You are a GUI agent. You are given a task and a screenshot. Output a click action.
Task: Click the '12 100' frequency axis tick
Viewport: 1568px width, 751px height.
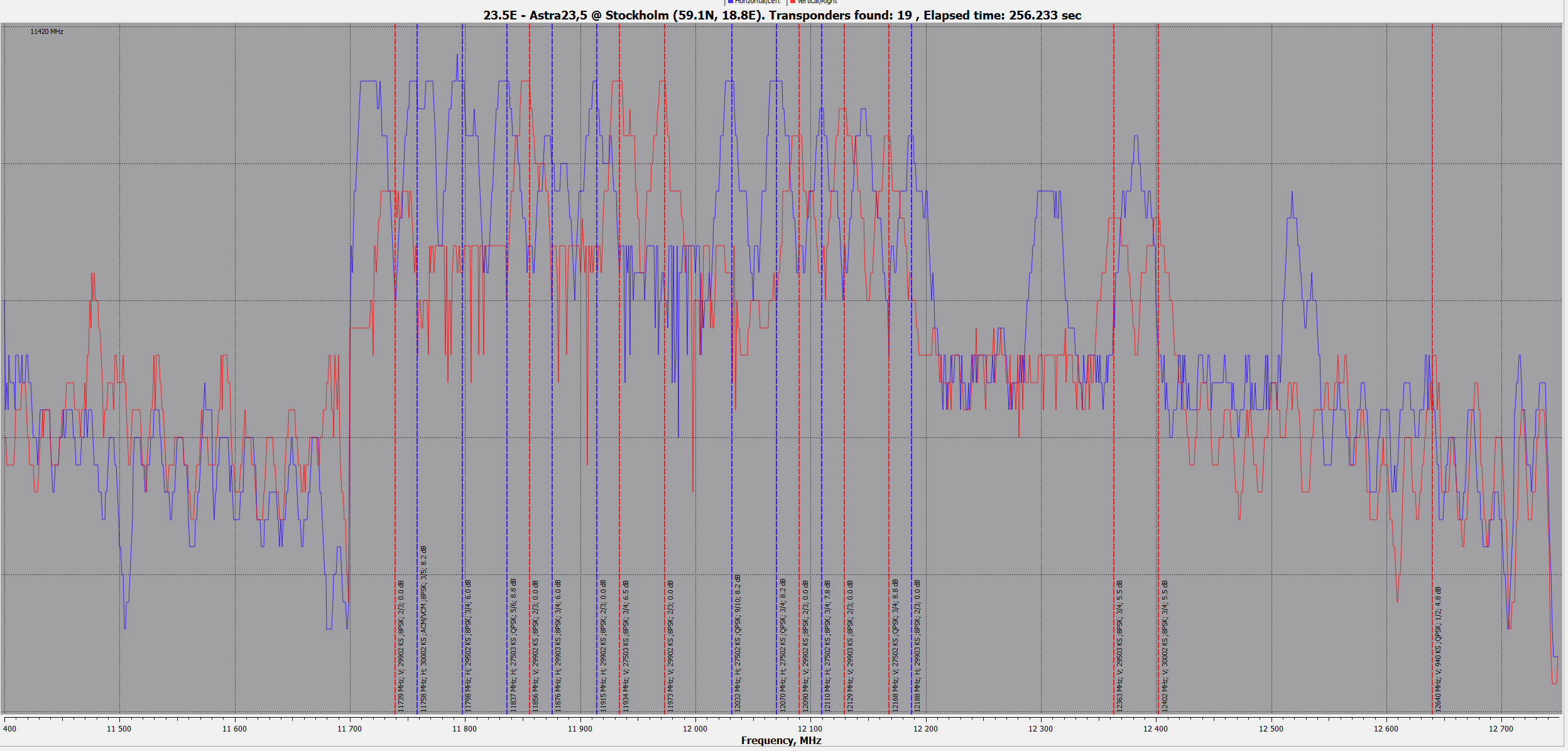tap(810, 729)
